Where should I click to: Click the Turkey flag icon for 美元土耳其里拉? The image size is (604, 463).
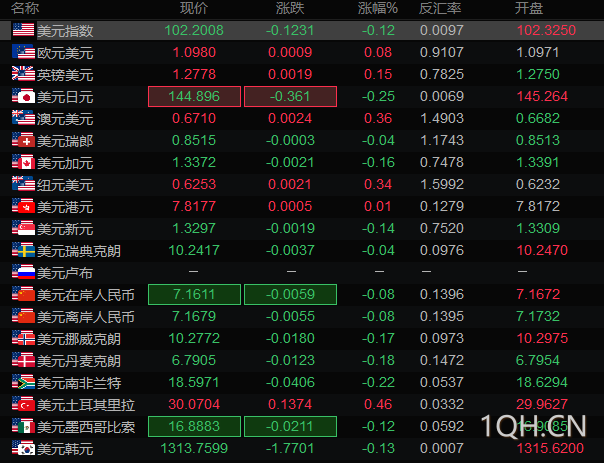click(23, 403)
